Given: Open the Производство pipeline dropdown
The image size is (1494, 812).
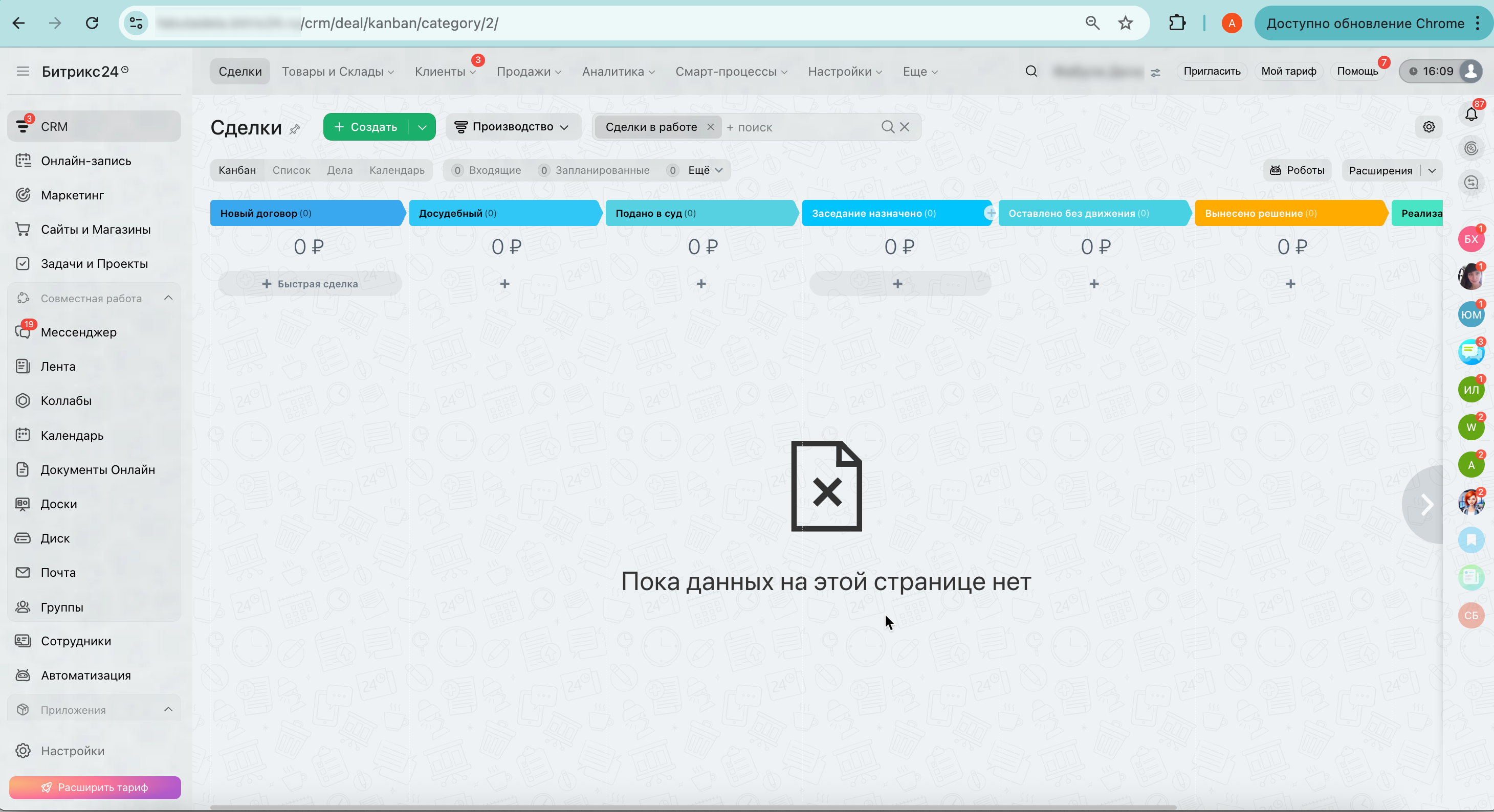Looking at the screenshot, I should (513, 127).
